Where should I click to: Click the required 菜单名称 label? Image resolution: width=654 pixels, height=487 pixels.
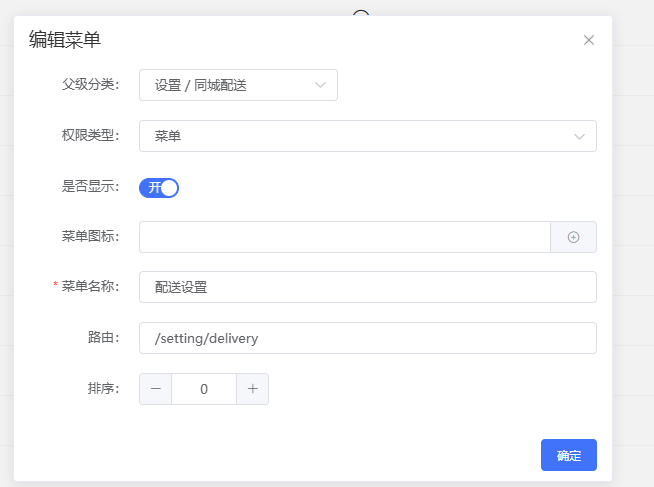(x=90, y=287)
